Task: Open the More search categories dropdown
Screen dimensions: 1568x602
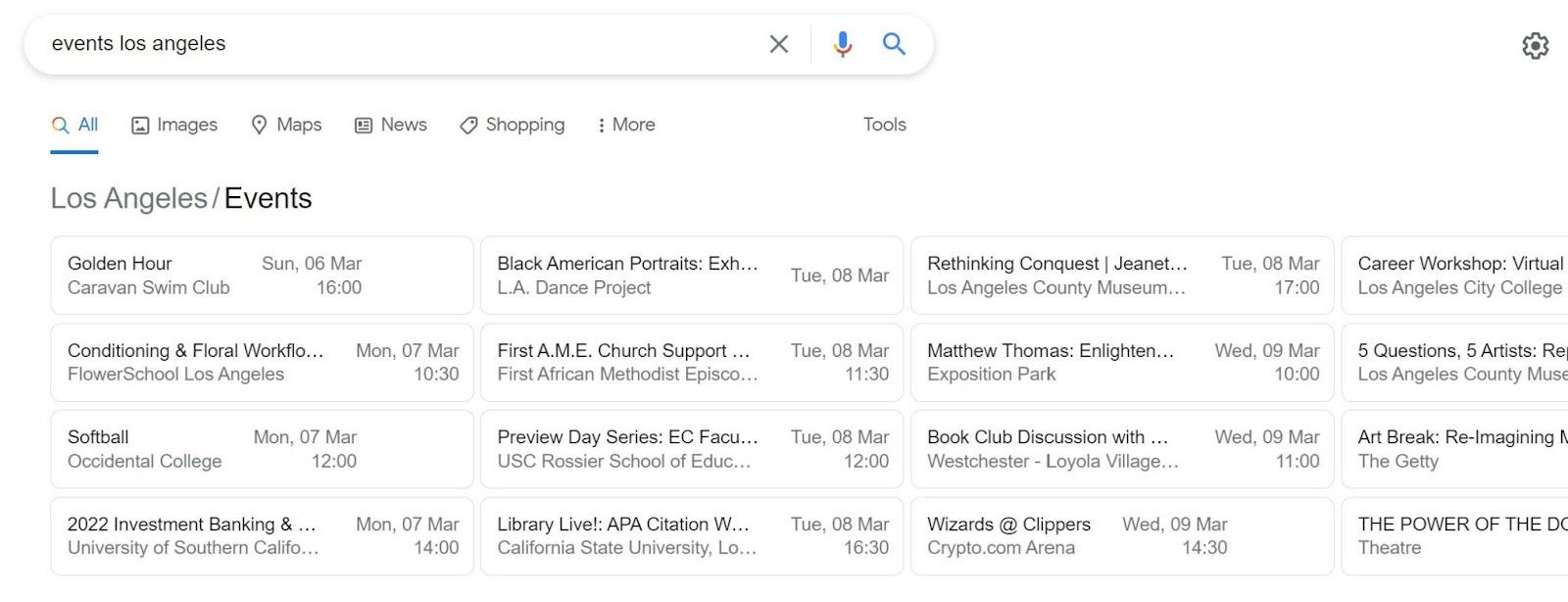Action: 624,125
